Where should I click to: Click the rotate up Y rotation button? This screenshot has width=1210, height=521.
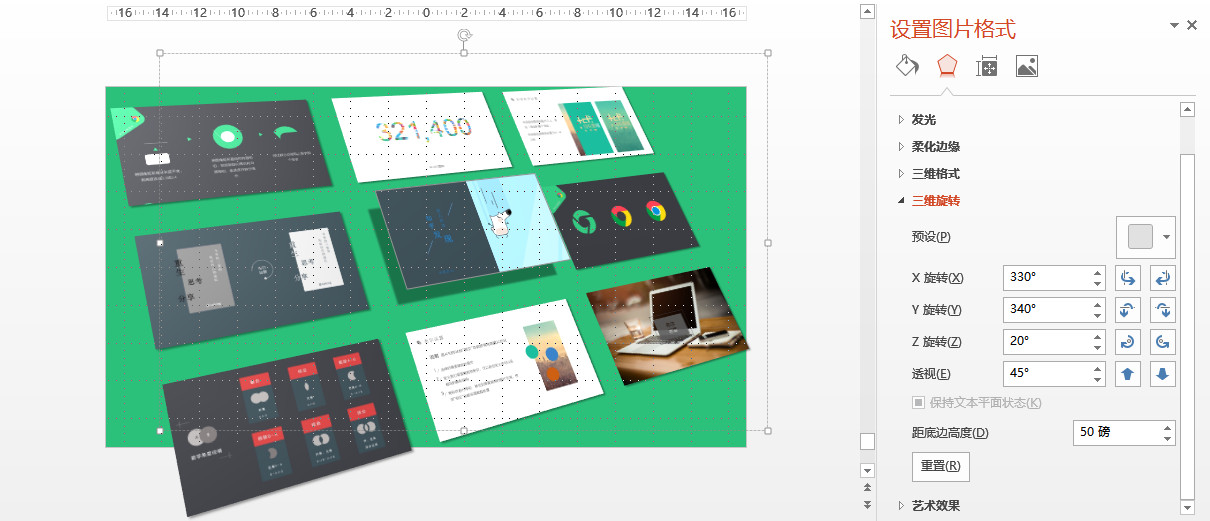pos(1127,310)
